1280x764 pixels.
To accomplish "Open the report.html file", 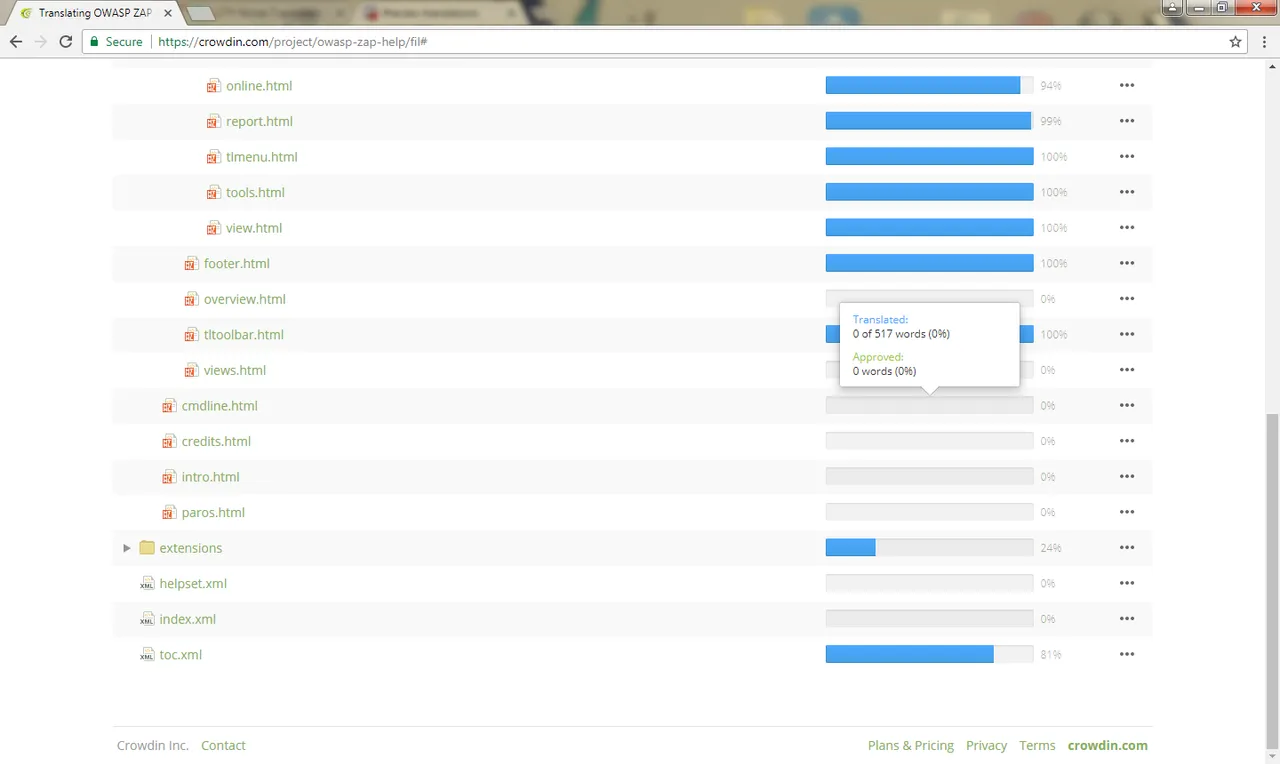I will point(259,121).
